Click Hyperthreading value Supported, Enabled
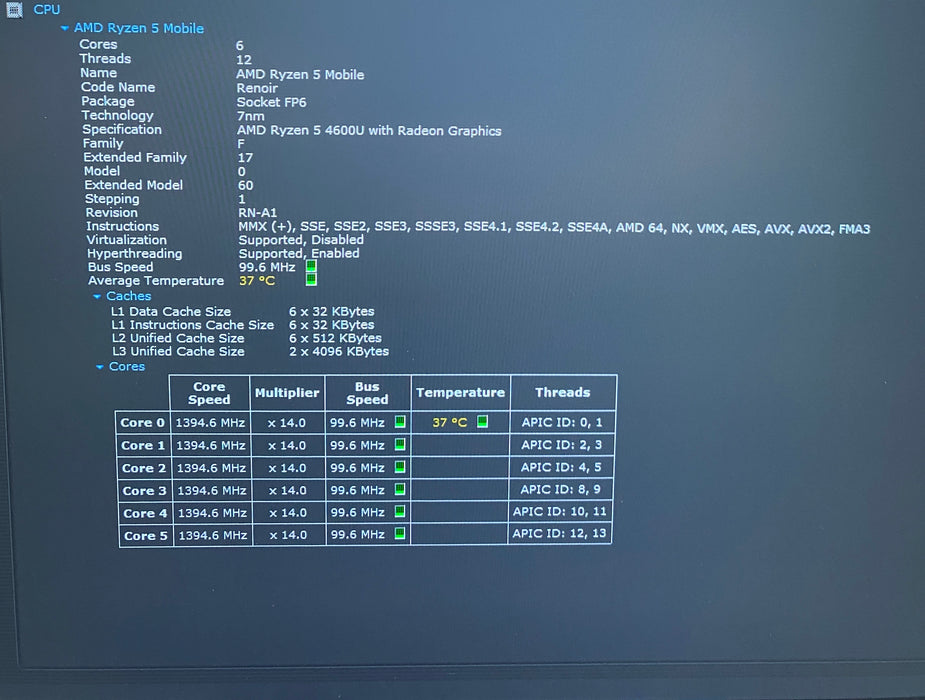The image size is (925, 700). [299, 254]
